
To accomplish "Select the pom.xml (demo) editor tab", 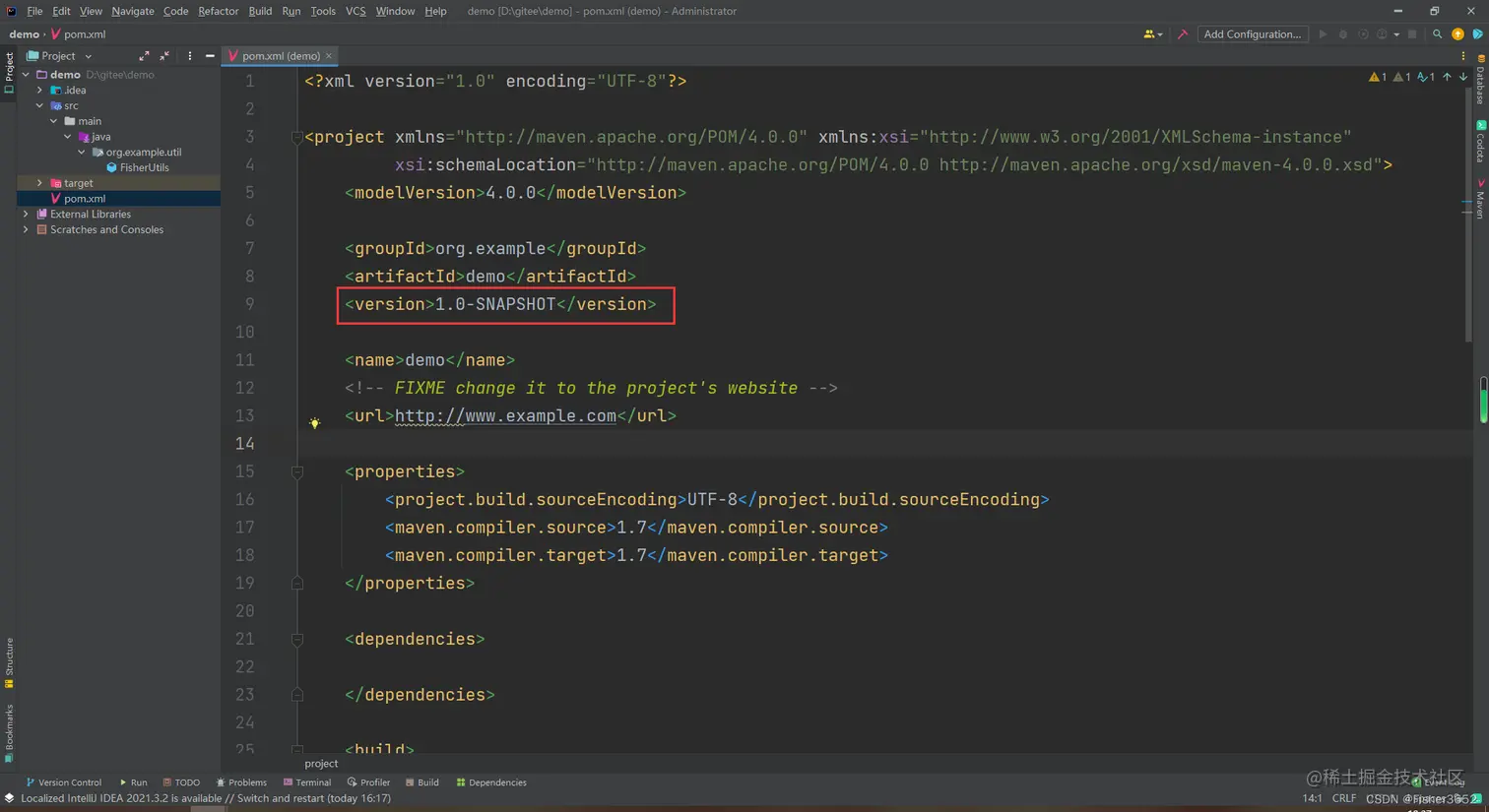I will pos(281,56).
